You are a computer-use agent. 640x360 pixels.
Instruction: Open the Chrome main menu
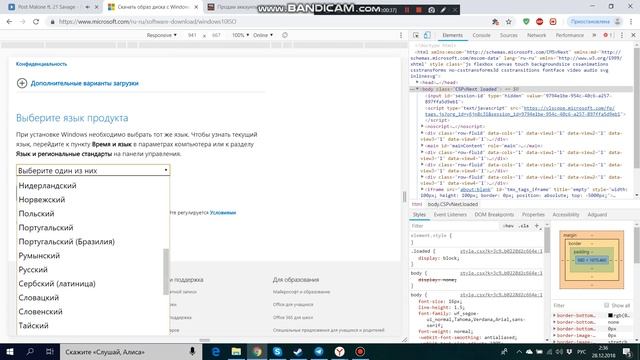point(631,22)
